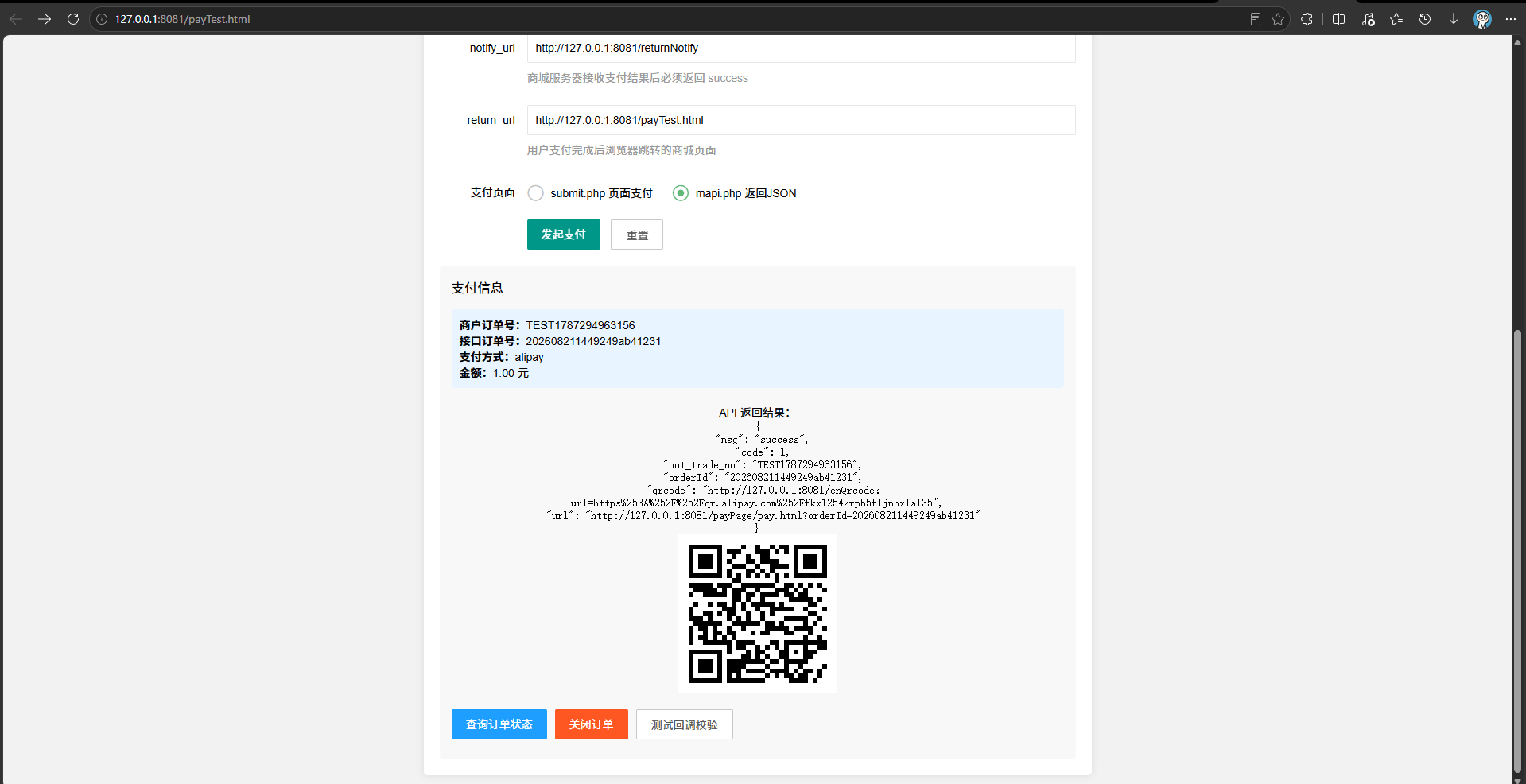Click the 关闭订单 button
Screen dimensions: 1526x784
(x=592, y=724)
